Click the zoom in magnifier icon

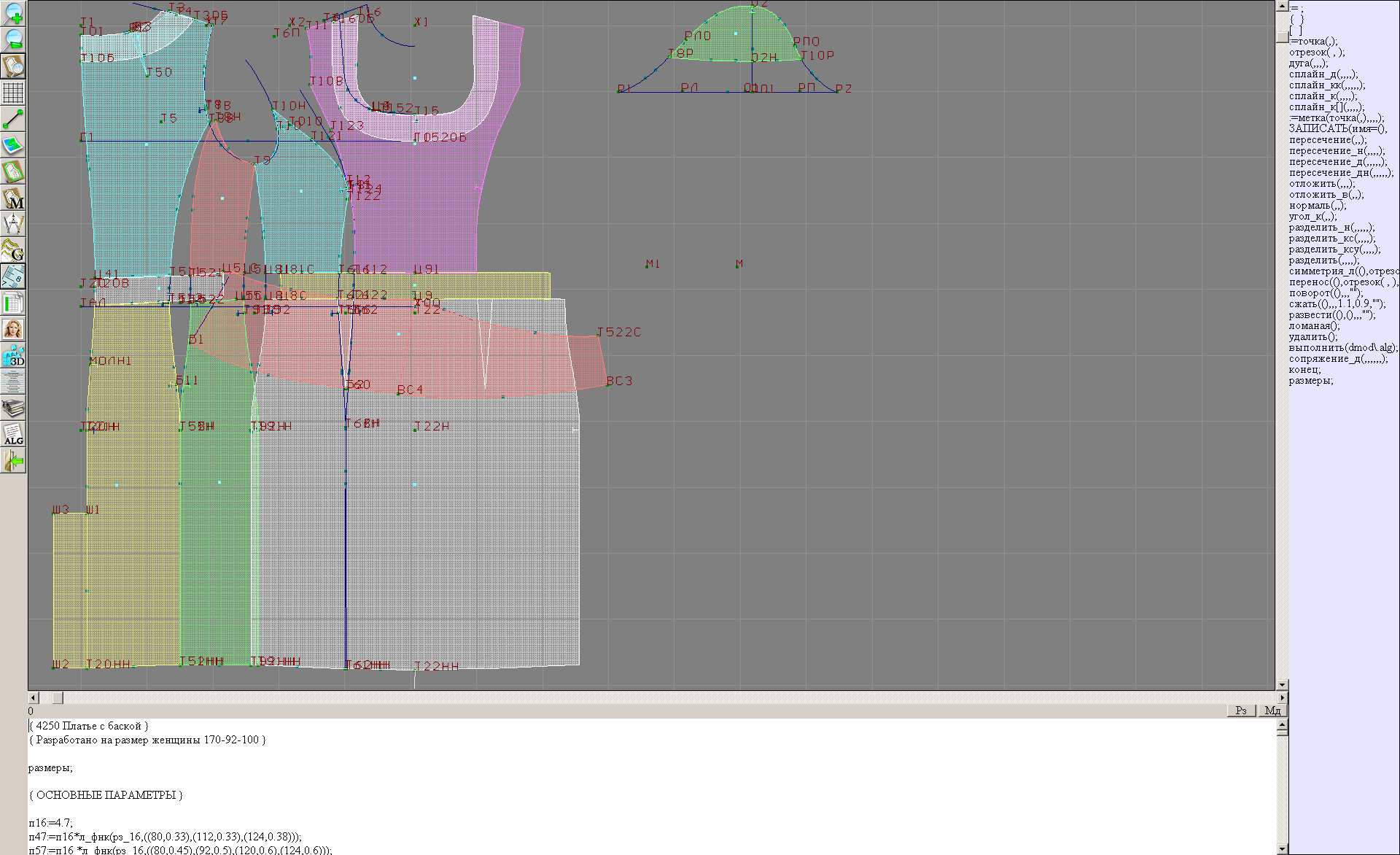click(13, 13)
